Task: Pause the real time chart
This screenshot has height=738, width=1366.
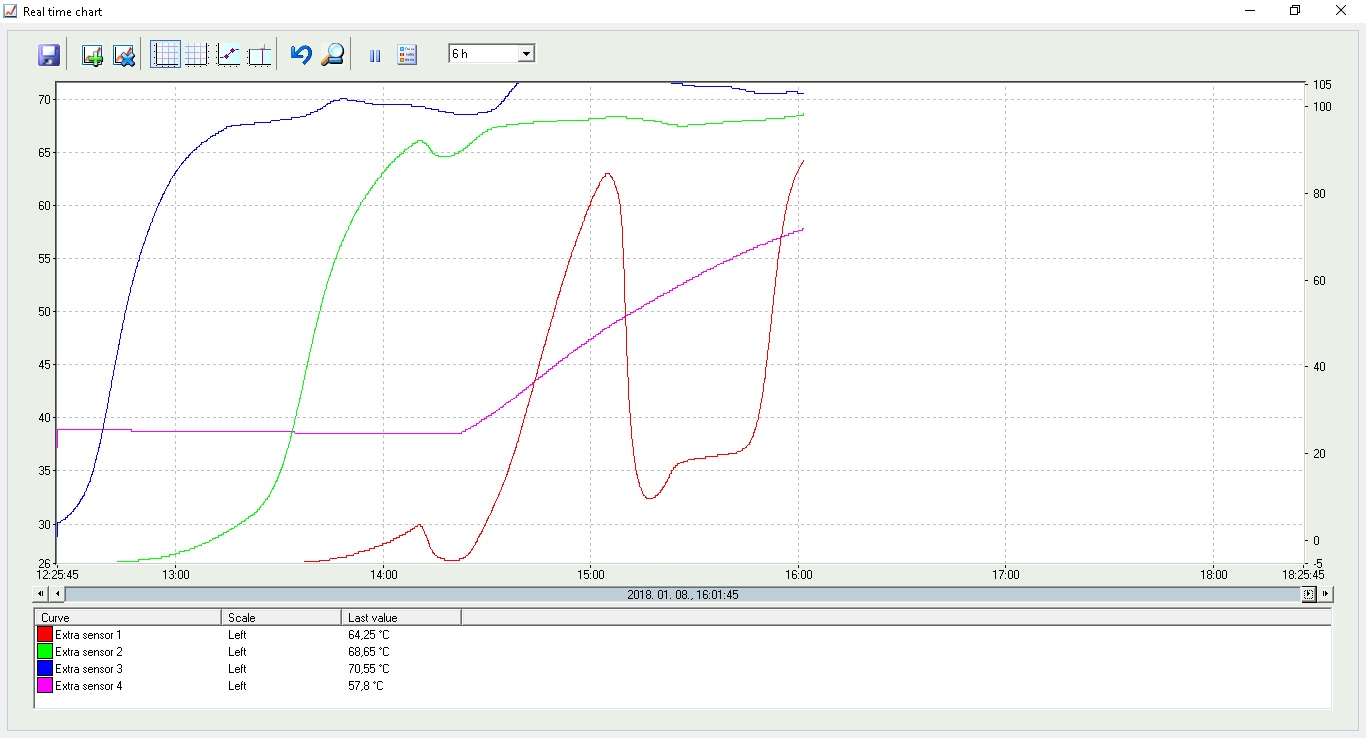Action: [x=375, y=56]
